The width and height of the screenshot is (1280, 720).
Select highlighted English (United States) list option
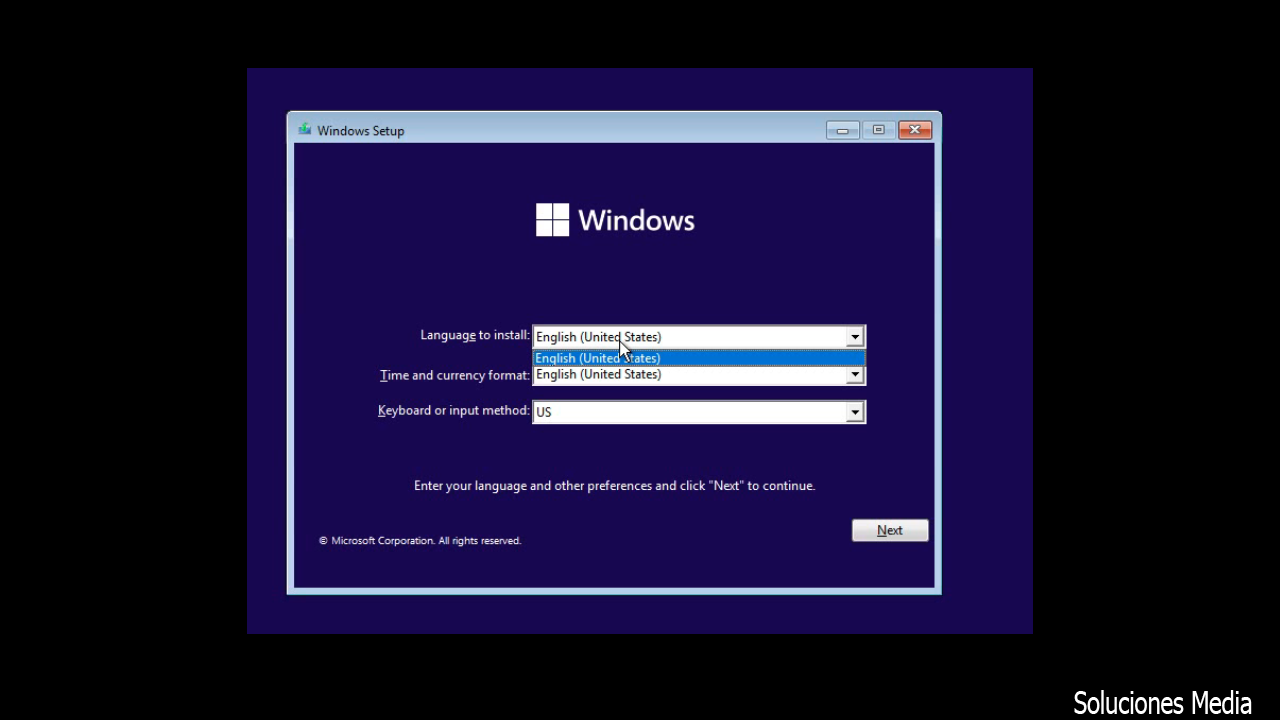698,358
